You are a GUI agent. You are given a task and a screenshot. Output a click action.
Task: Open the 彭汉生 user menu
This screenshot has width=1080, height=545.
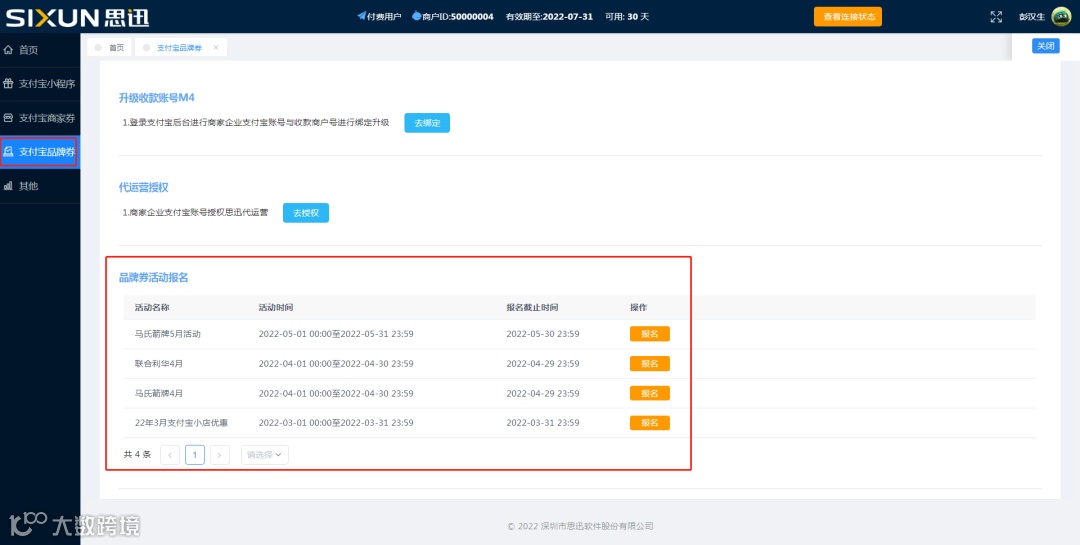(1032, 17)
